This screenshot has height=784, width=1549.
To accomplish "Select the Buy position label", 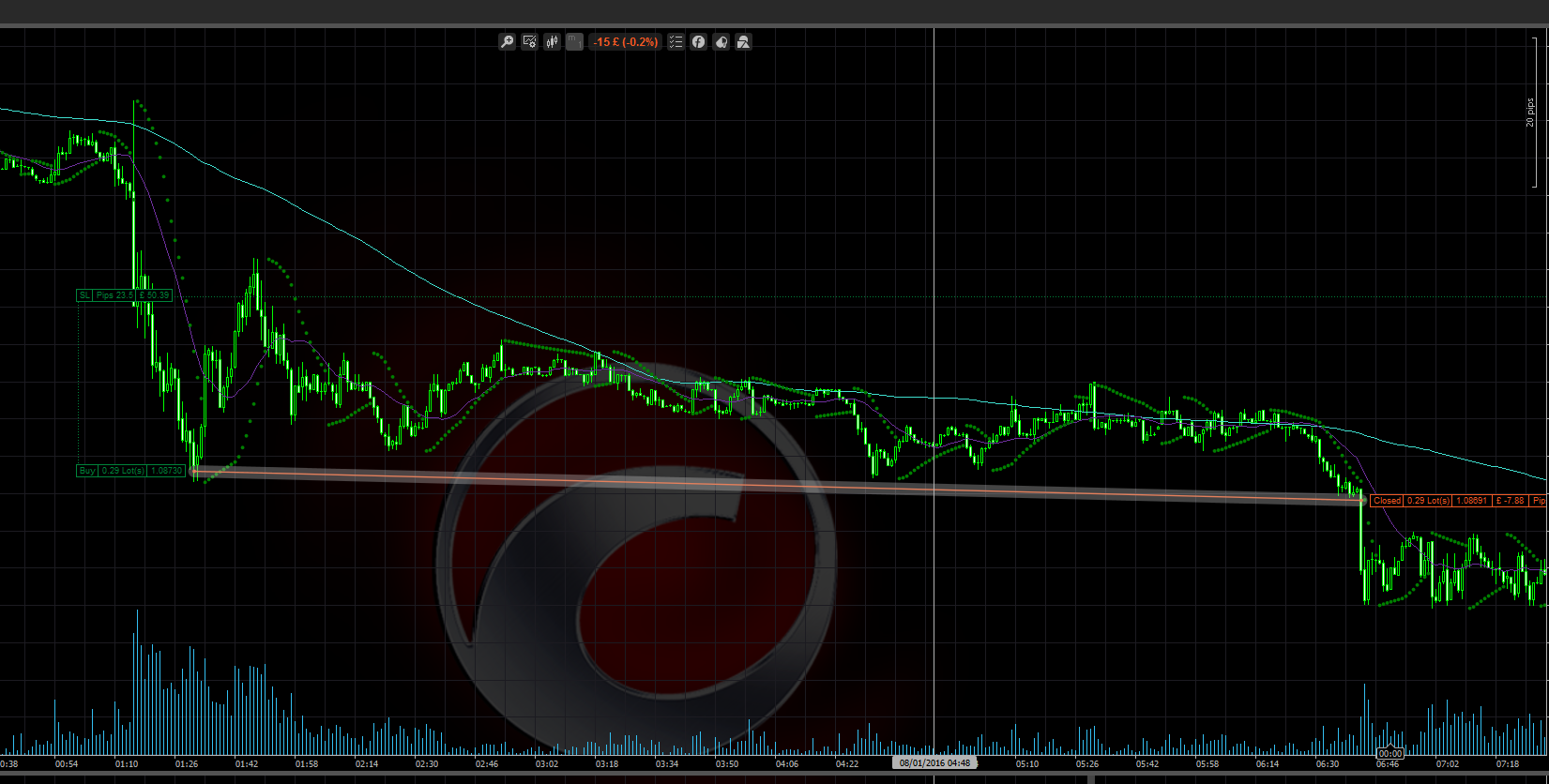I will click(87, 471).
